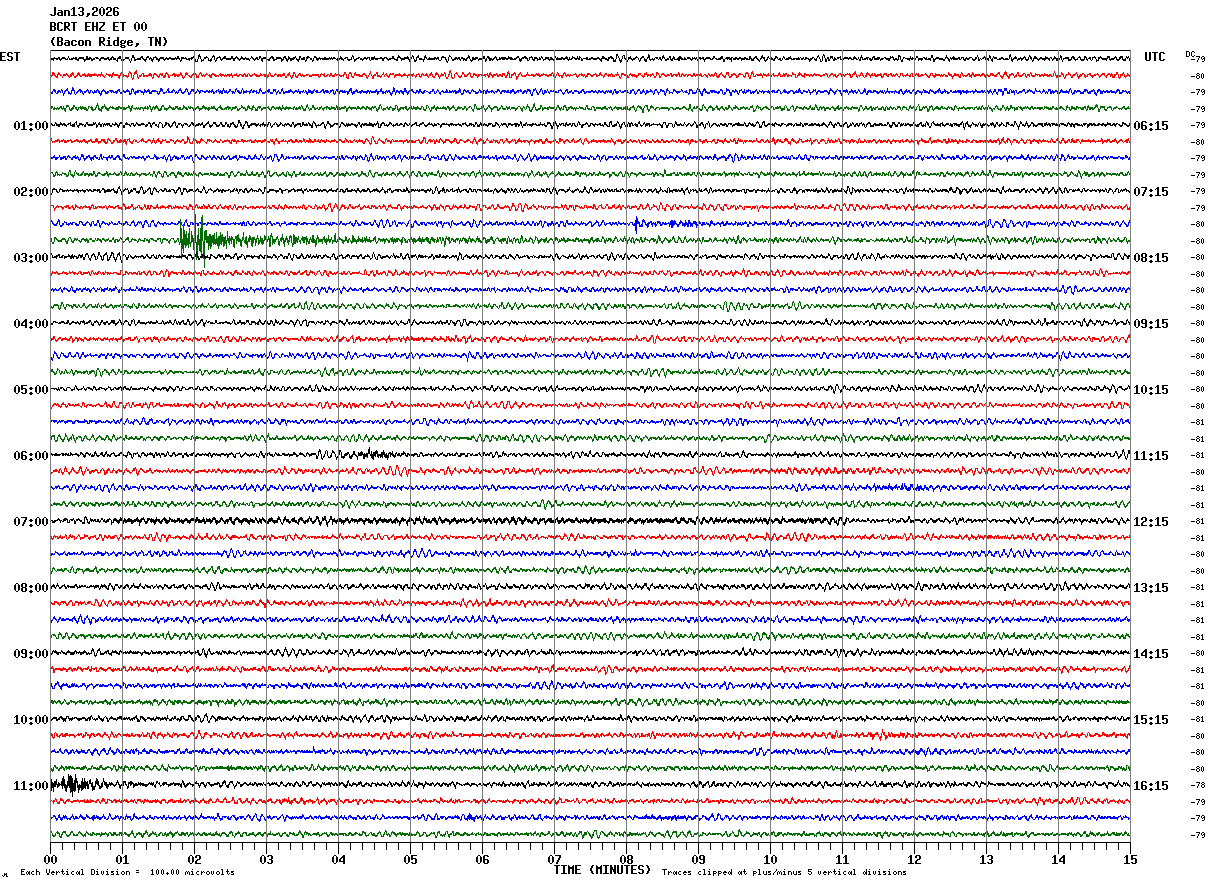
Task: Click the BCRT EHZ ET 00 station label
Action: click(x=98, y=27)
